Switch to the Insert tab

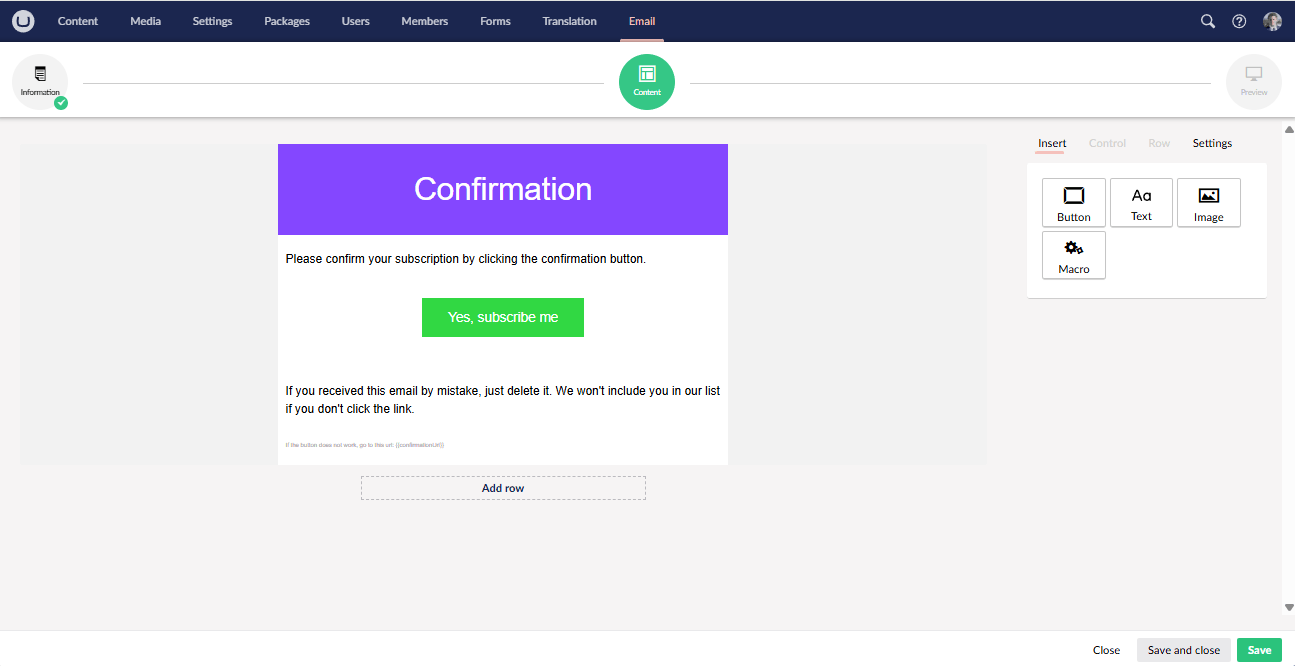point(1051,143)
